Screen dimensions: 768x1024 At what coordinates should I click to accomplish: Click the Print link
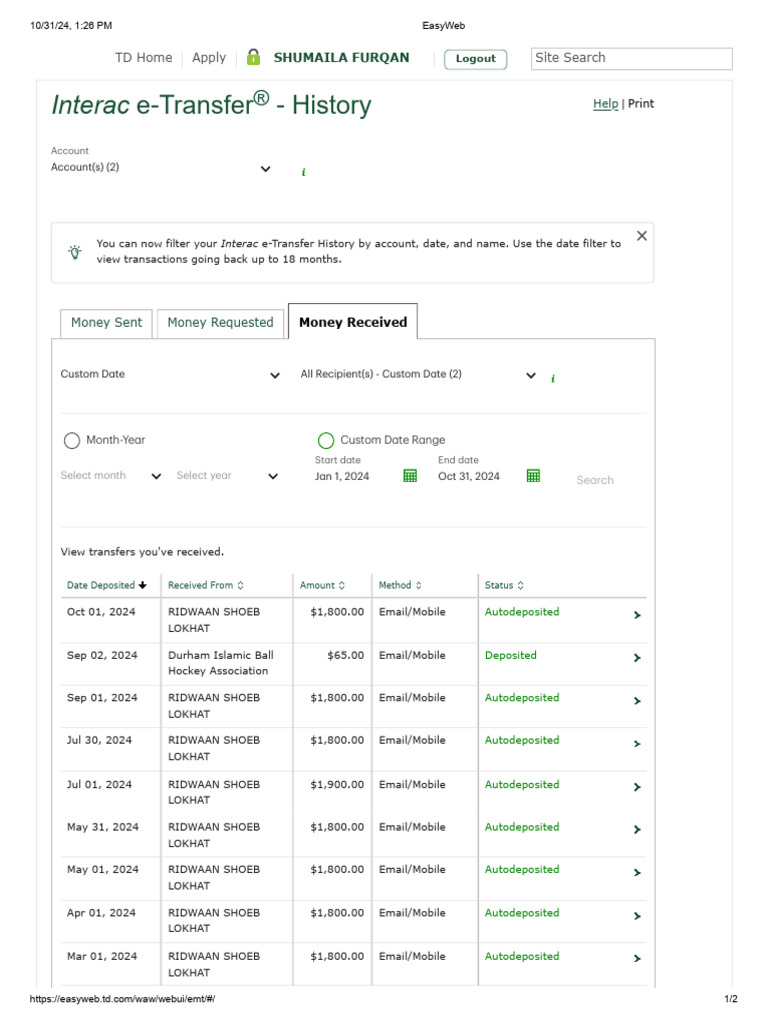click(x=641, y=103)
